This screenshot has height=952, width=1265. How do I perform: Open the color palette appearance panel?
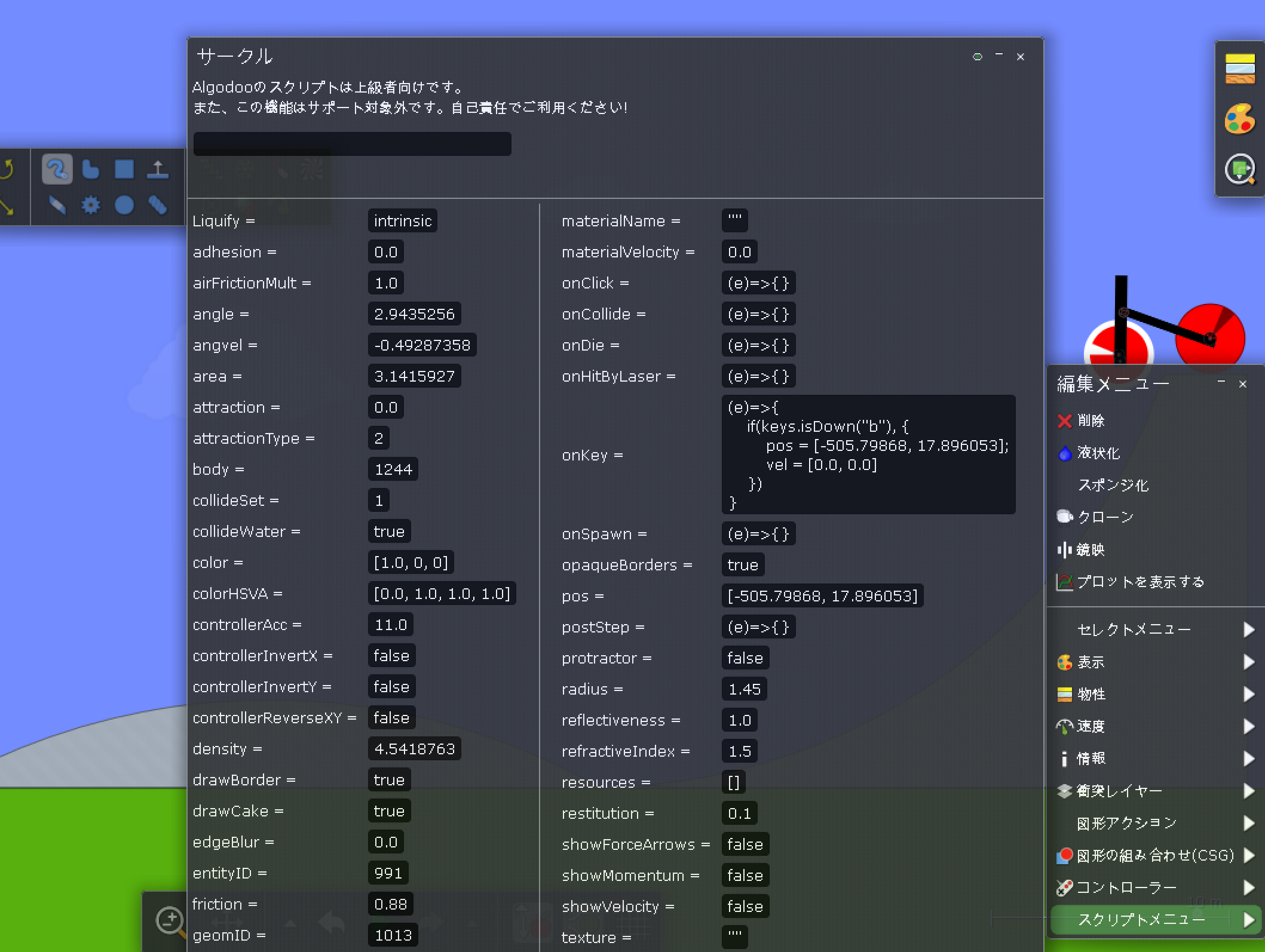(1240, 119)
